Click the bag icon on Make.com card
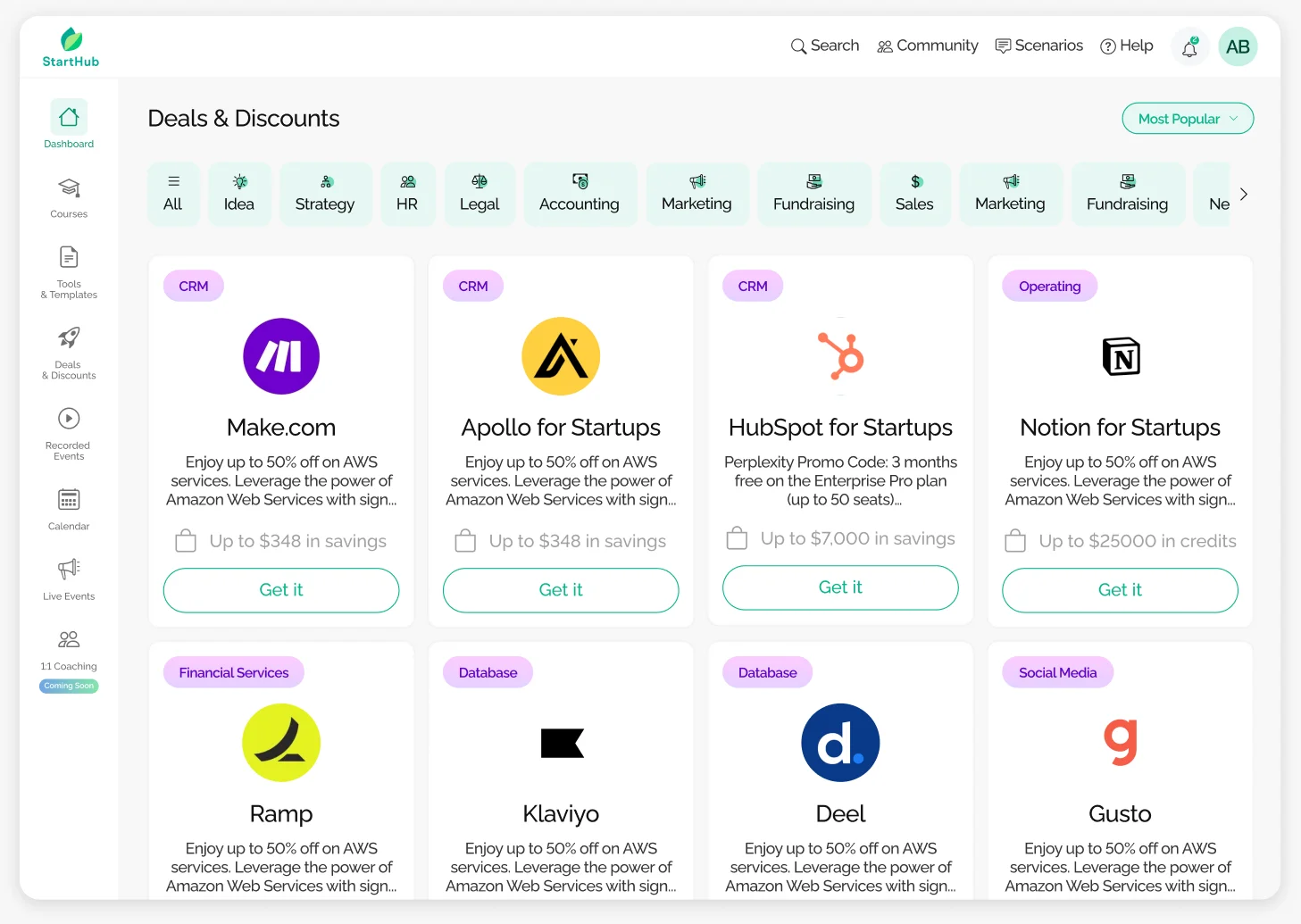This screenshot has height=924, width=1301. 186,540
